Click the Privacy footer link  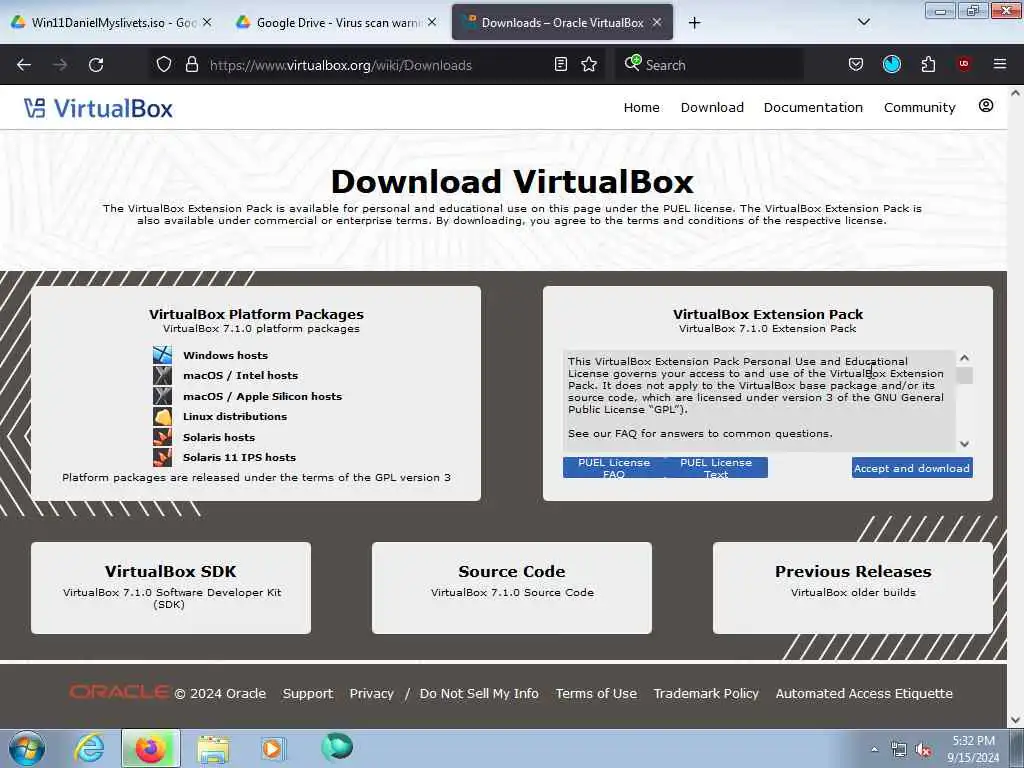[x=372, y=694]
